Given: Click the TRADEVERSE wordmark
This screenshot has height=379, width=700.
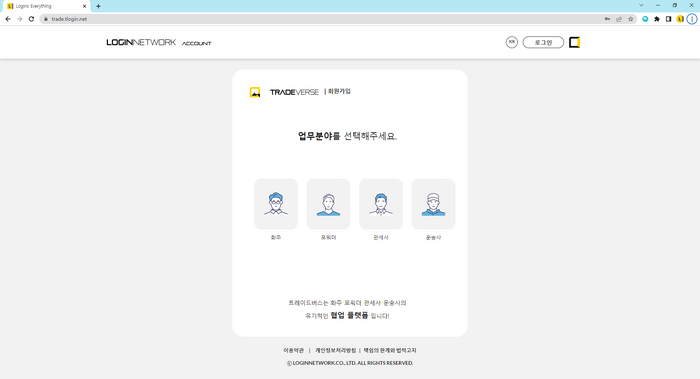Looking at the screenshot, I should (x=294, y=92).
